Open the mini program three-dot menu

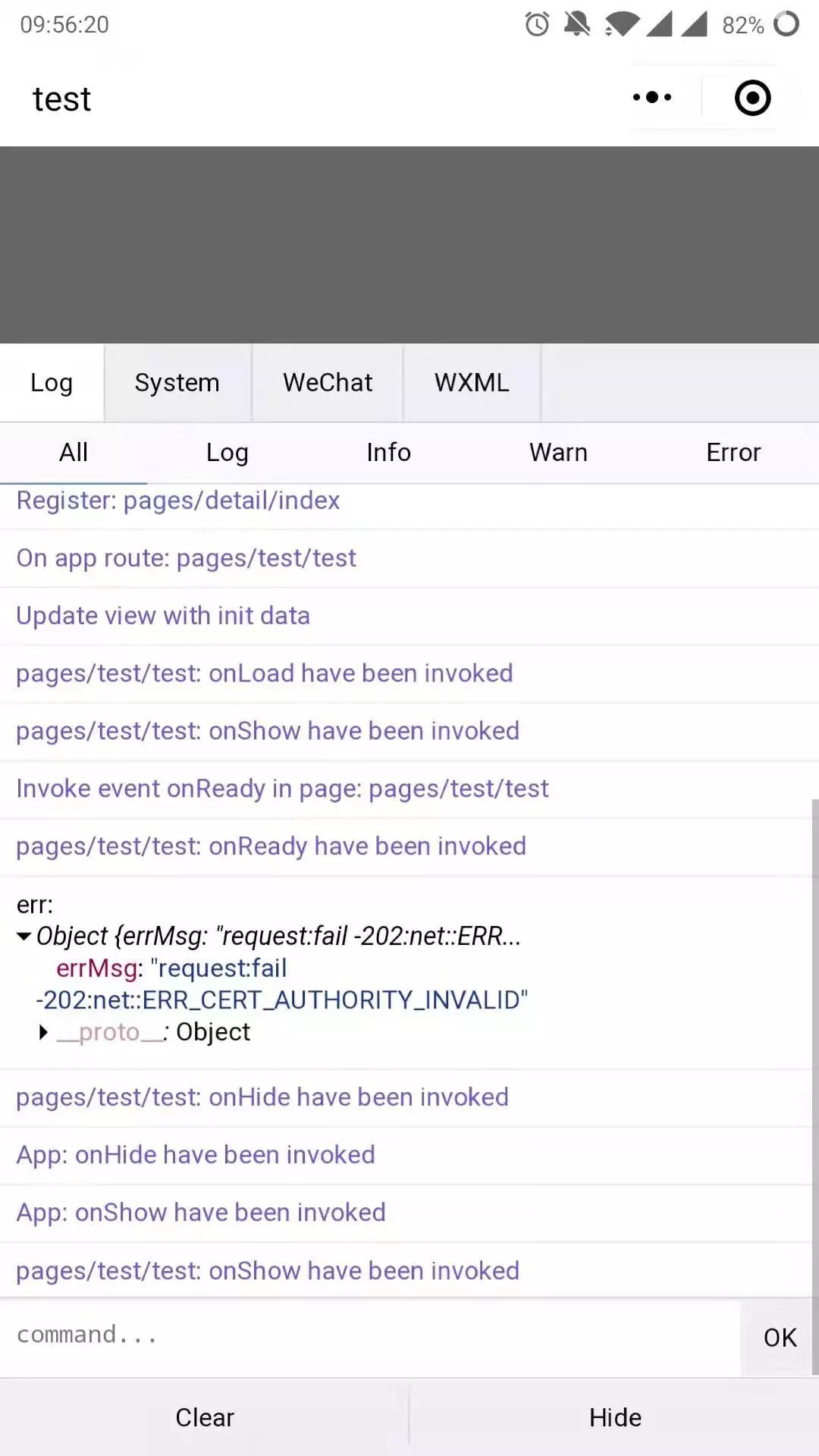[652, 97]
